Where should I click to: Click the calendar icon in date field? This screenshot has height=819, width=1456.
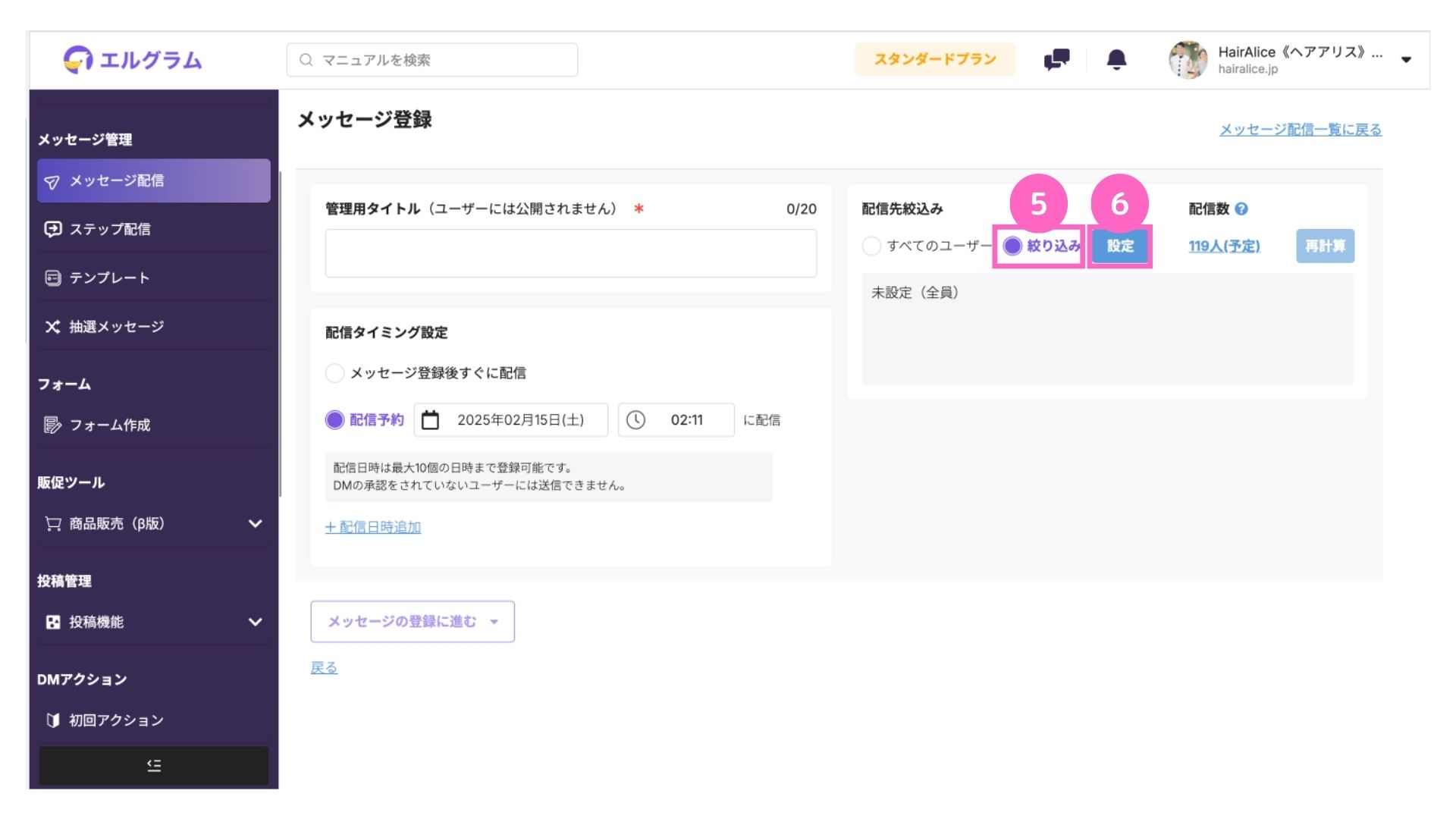point(430,420)
